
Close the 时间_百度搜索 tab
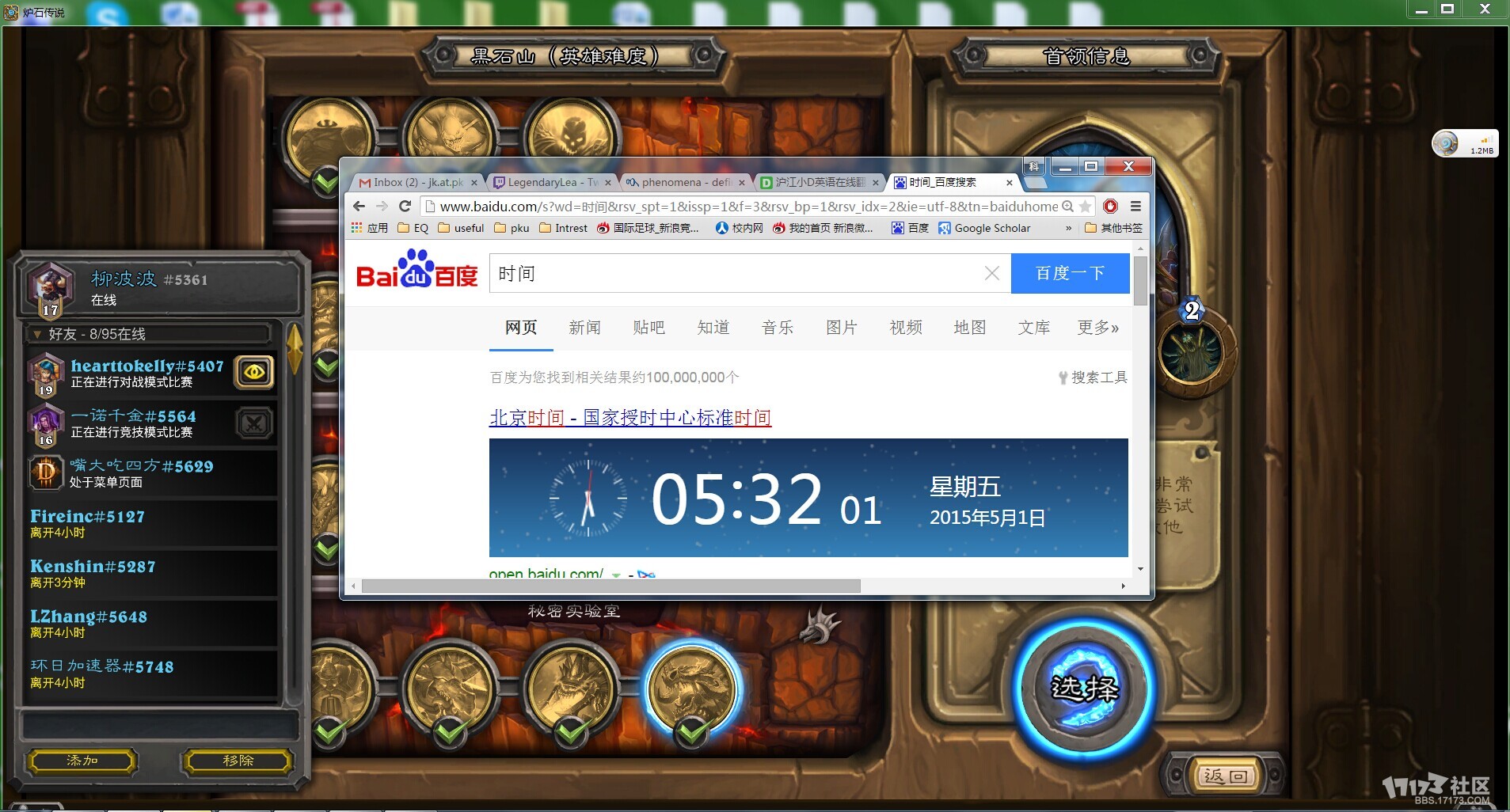(x=1009, y=182)
